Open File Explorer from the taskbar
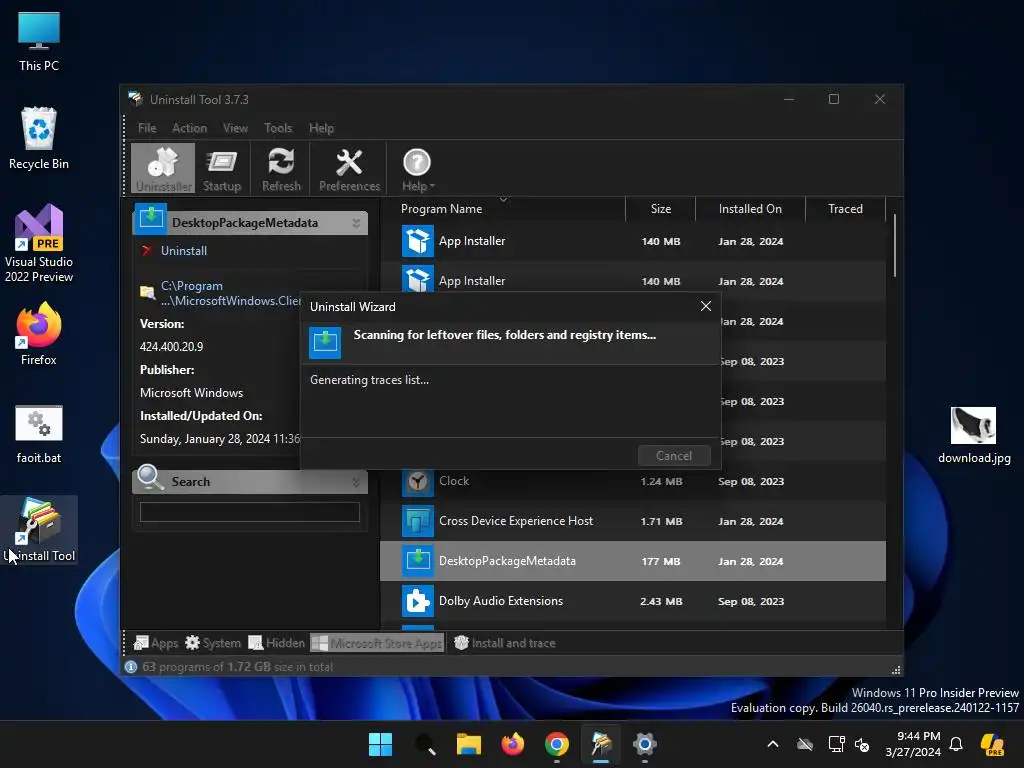 point(468,744)
